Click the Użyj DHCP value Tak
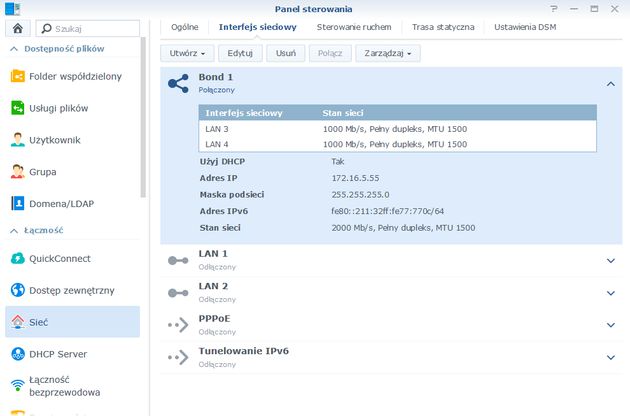The width and height of the screenshot is (630, 416). [x=338, y=161]
